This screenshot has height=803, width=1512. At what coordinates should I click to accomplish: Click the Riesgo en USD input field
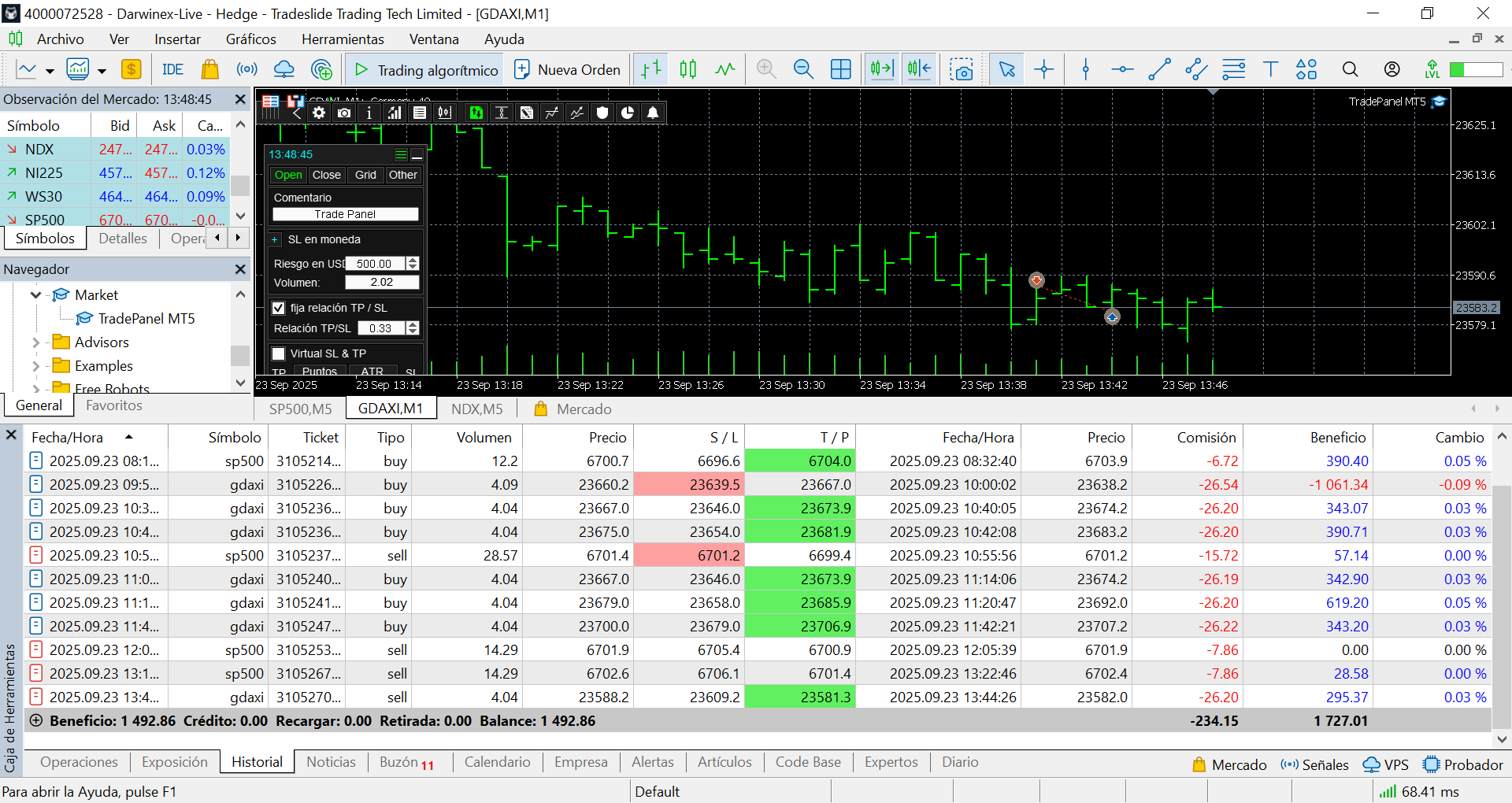pyautogui.click(x=375, y=264)
